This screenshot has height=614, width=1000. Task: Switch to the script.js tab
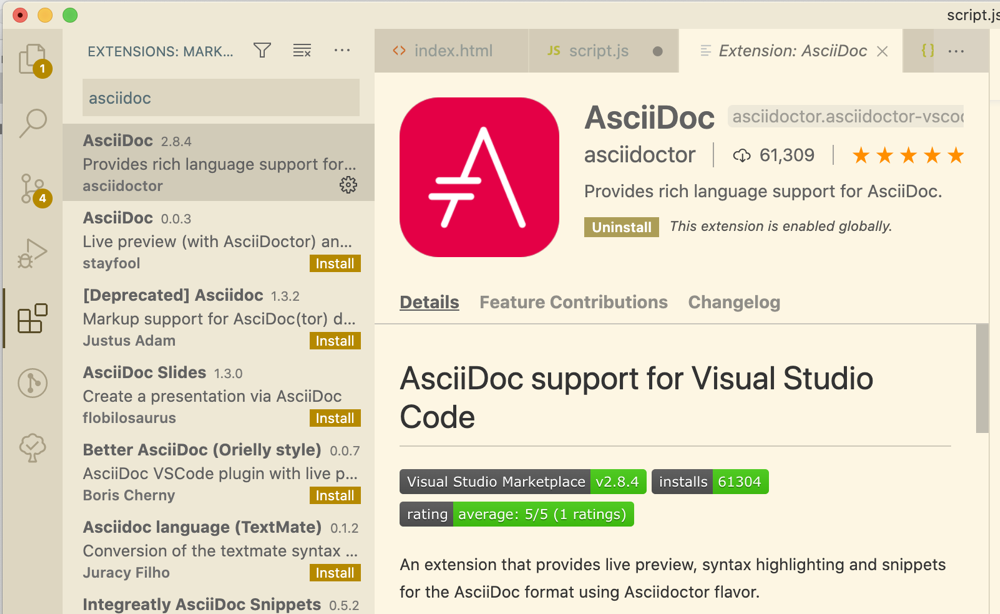pyautogui.click(x=600, y=50)
